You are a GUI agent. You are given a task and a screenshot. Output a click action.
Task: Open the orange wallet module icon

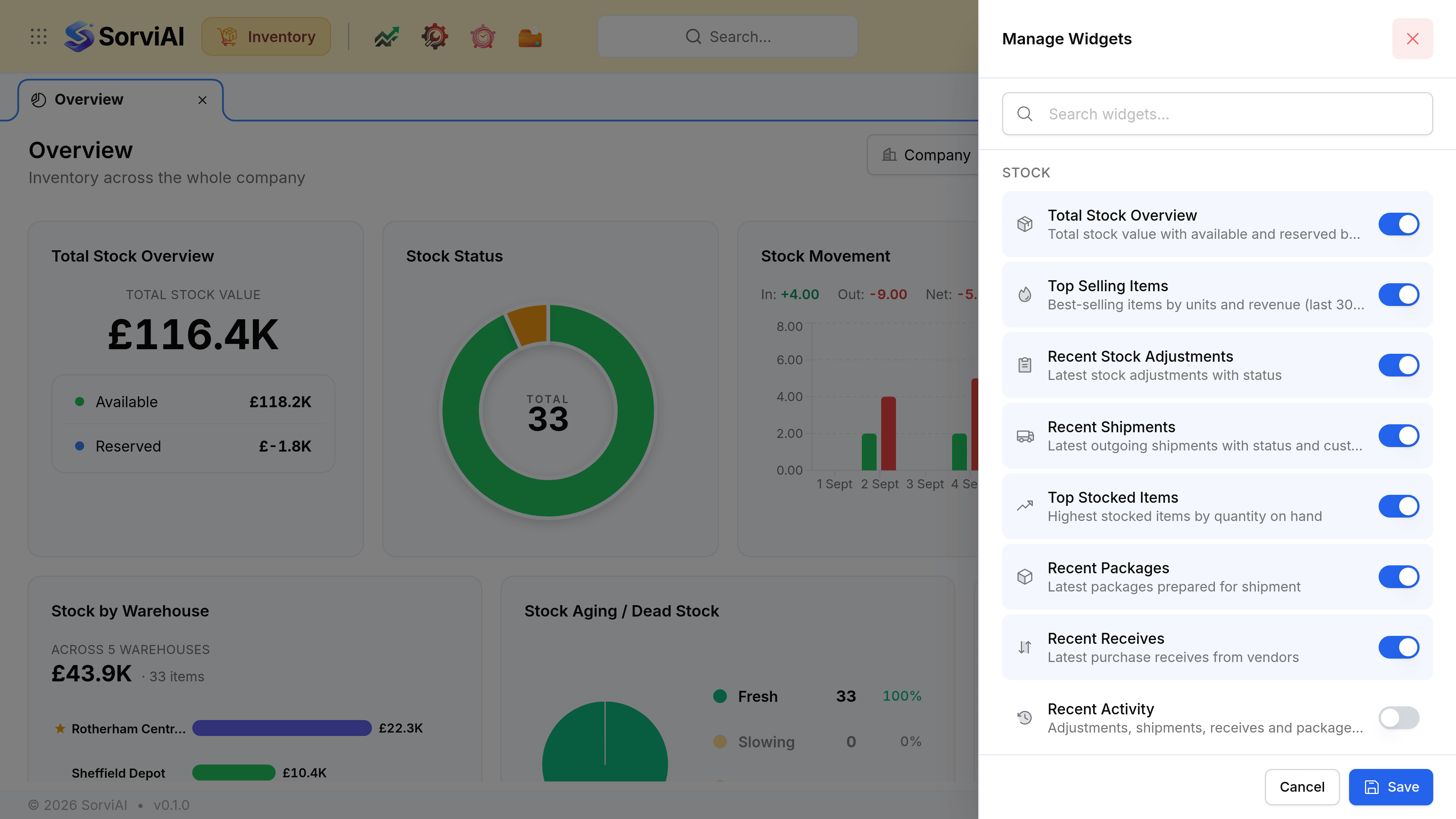tap(530, 37)
